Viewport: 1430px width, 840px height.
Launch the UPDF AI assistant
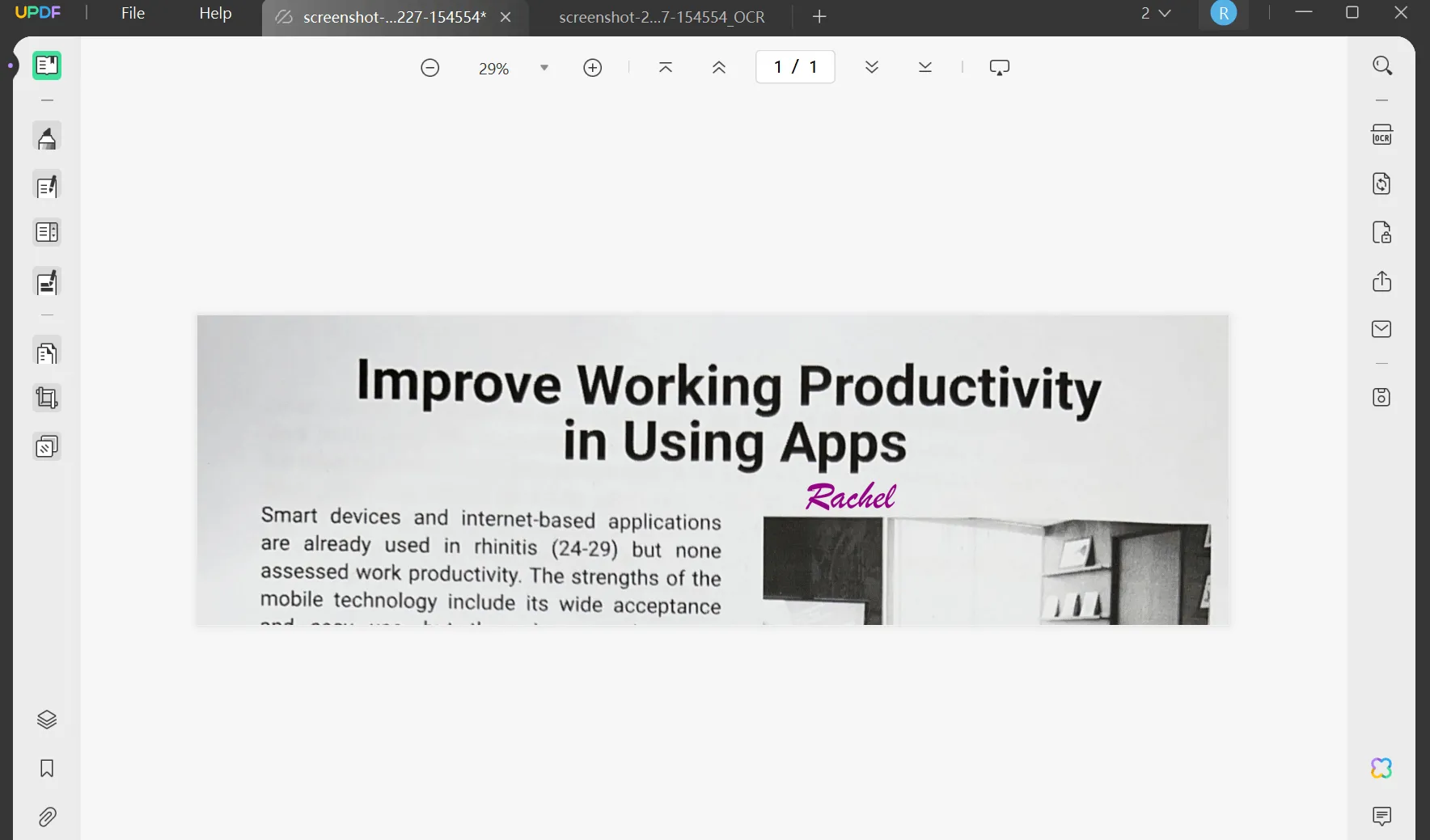[x=1381, y=768]
